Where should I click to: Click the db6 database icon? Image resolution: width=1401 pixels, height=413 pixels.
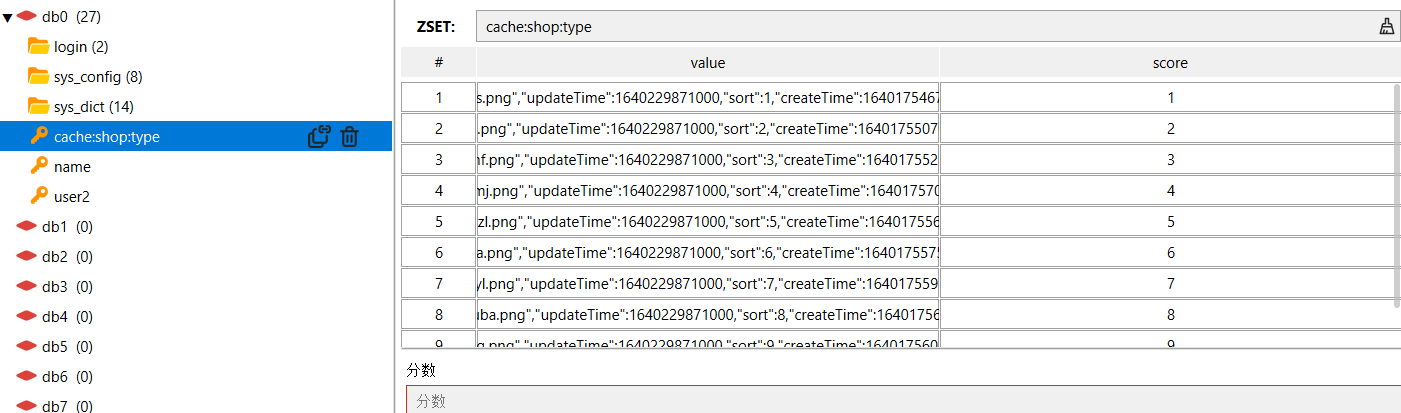coord(27,377)
